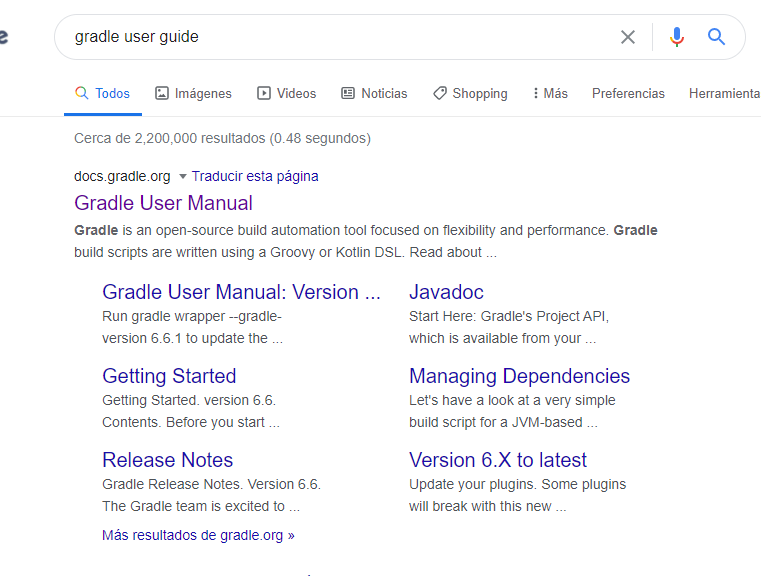The height and width of the screenshot is (576, 761).
Task: Click Traducir esta página link
Action: [255, 176]
